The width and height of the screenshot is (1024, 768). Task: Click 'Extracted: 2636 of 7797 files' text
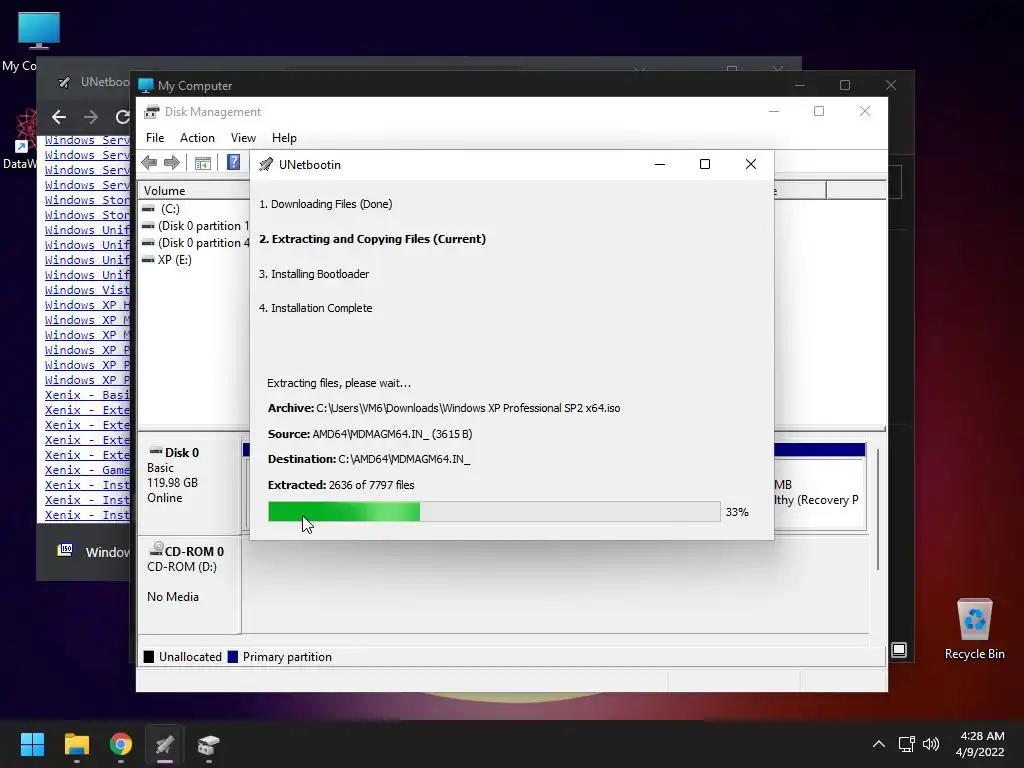click(x=341, y=485)
